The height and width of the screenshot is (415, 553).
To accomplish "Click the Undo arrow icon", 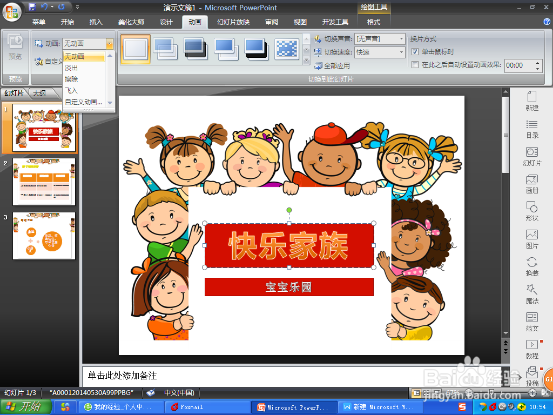I will (x=44, y=7).
